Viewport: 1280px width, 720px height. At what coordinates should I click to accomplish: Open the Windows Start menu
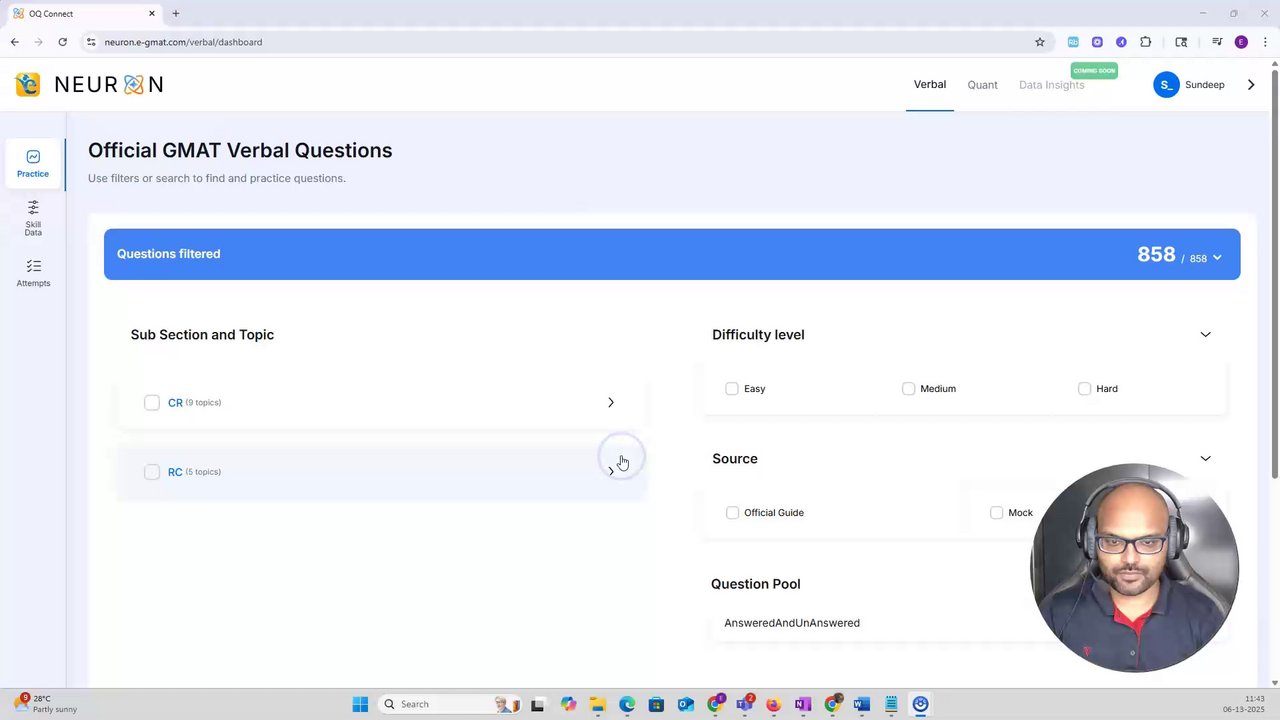(360, 704)
